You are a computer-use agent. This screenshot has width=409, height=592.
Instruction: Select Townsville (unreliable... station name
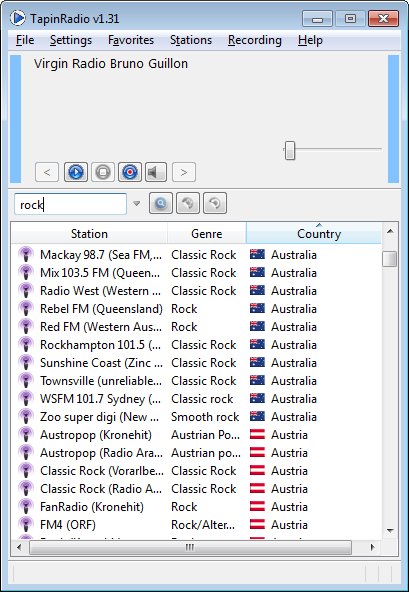(x=101, y=381)
